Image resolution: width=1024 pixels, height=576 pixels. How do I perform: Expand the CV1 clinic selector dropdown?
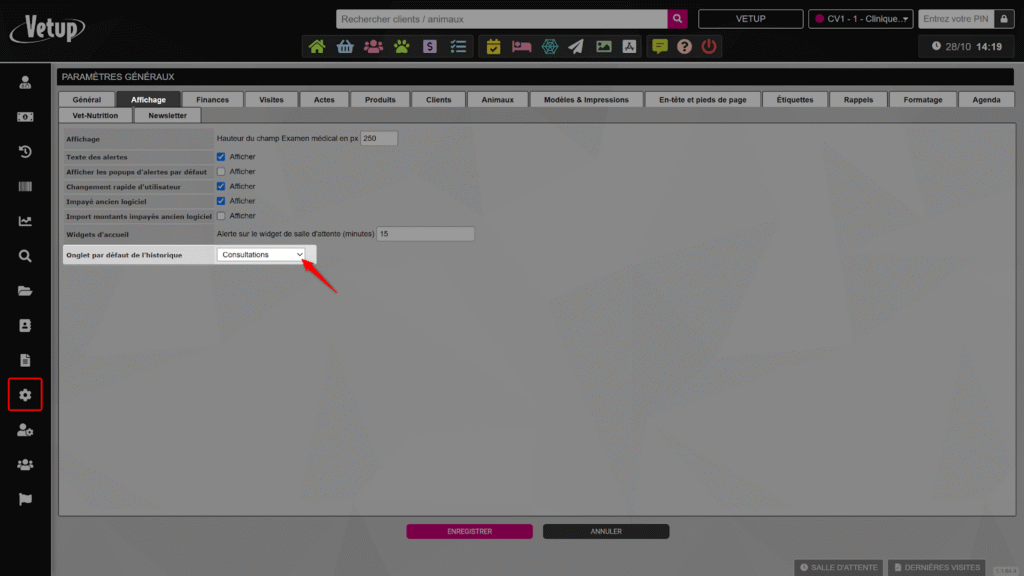coord(861,19)
